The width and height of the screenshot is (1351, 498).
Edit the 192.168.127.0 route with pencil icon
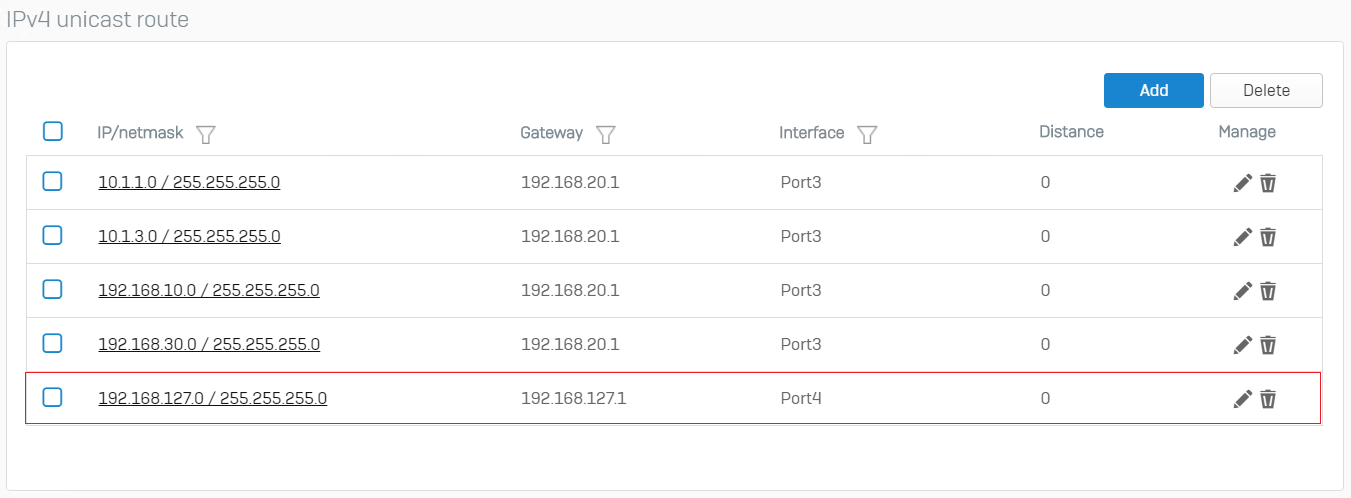pos(1242,399)
